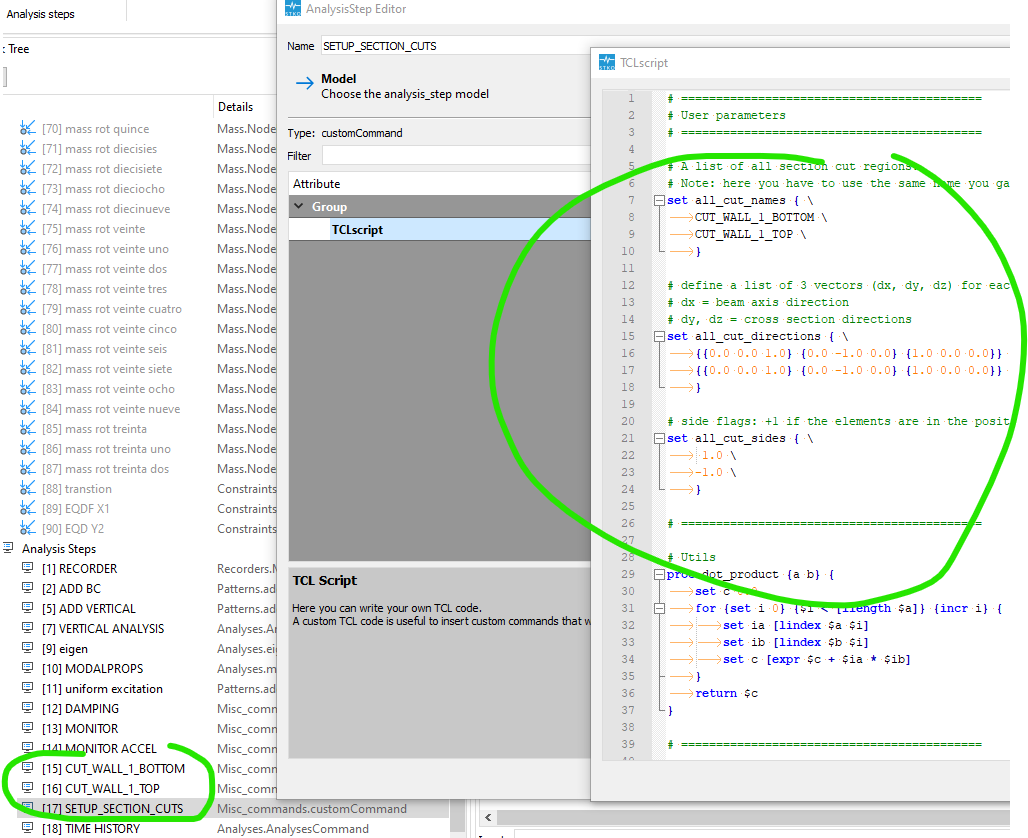Click the icon beside DAMPING step
Image resolution: width=1028 pixels, height=838 pixels.
(28, 708)
